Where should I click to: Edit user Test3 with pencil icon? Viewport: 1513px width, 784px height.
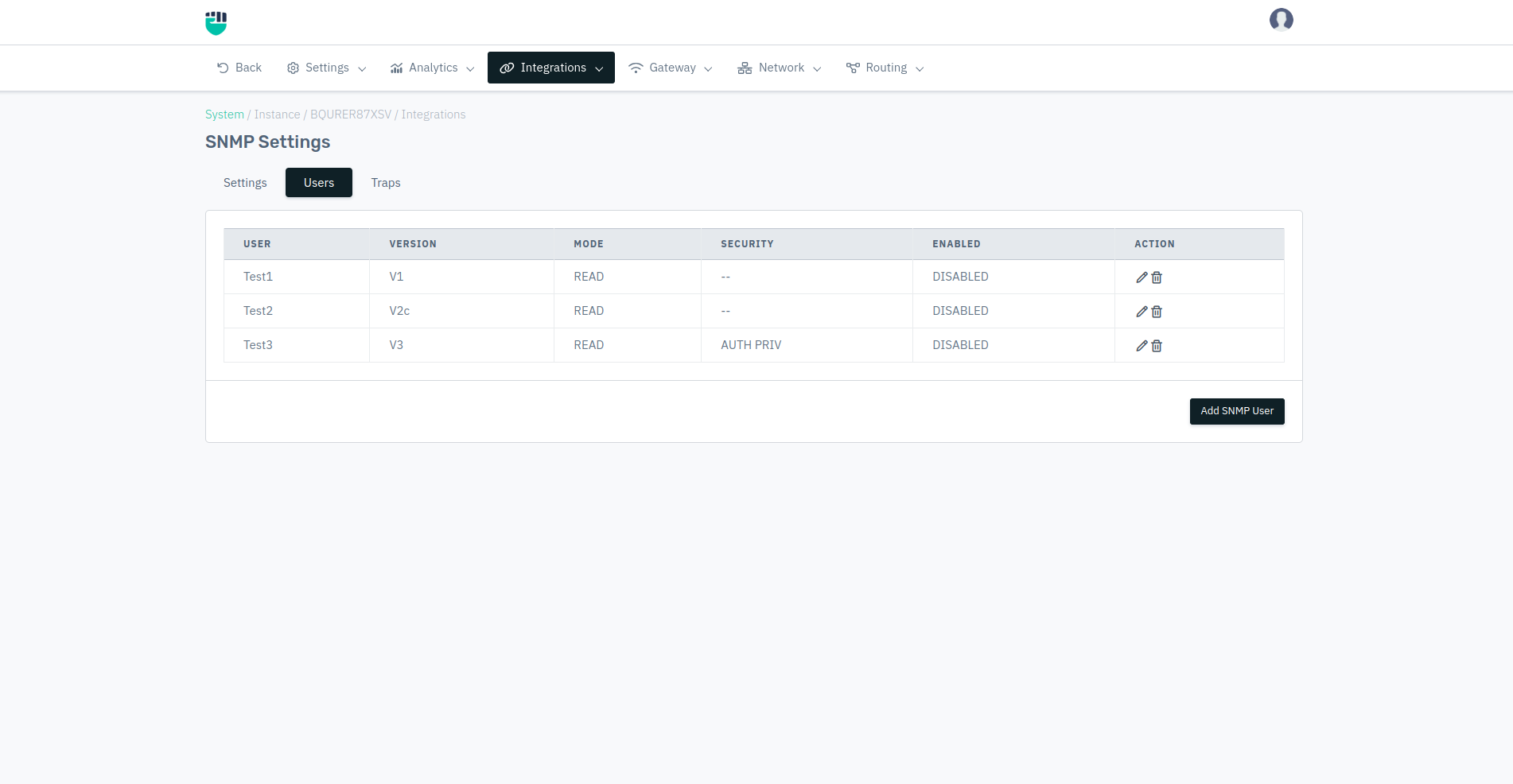pos(1142,346)
